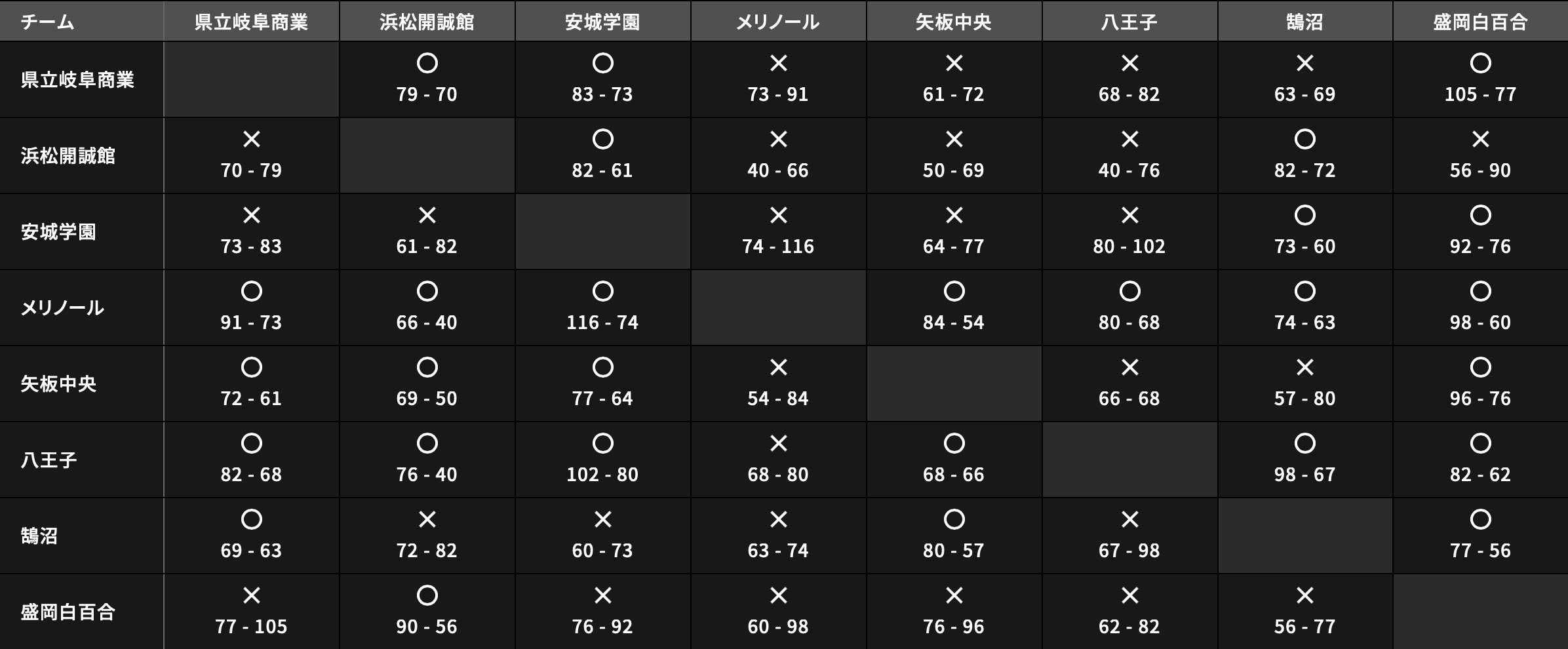Click the 84 - 54 score text
1568x649 pixels.
(954, 323)
